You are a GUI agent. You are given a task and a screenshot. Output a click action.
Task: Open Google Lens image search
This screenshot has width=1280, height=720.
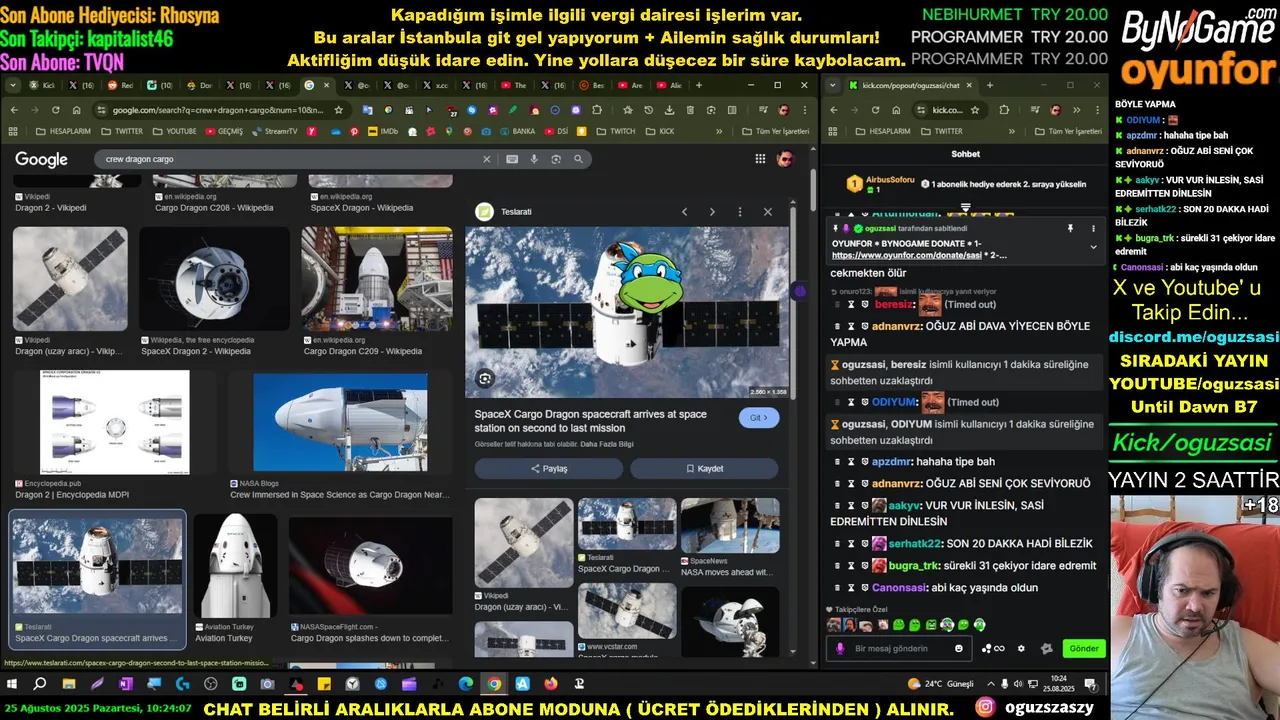(556, 159)
